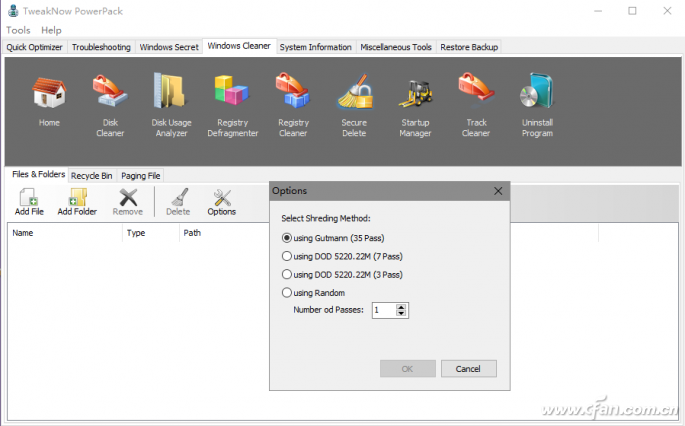Maximize the TweakNow PowerPack window

632,11
